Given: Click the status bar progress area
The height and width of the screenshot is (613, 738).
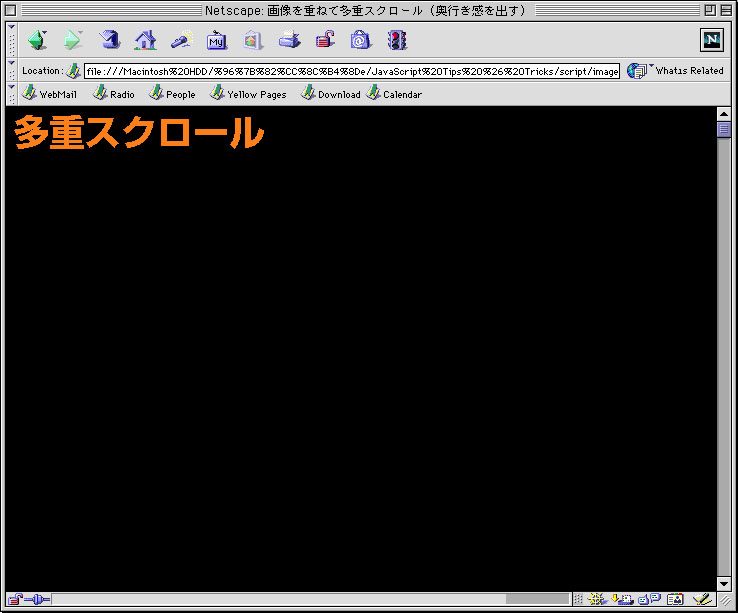Looking at the screenshot, I should coord(311,599).
